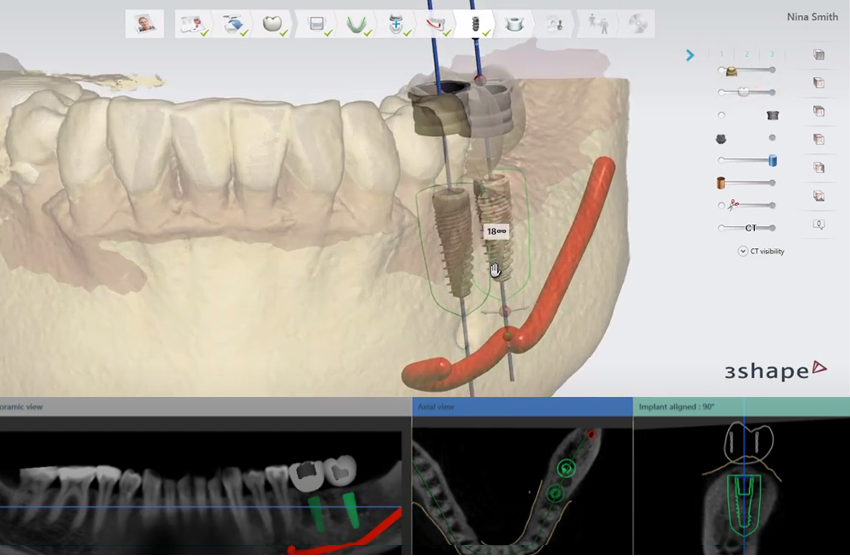Activate the Axial view header
Screen dimensions: 850x557
click(522, 407)
